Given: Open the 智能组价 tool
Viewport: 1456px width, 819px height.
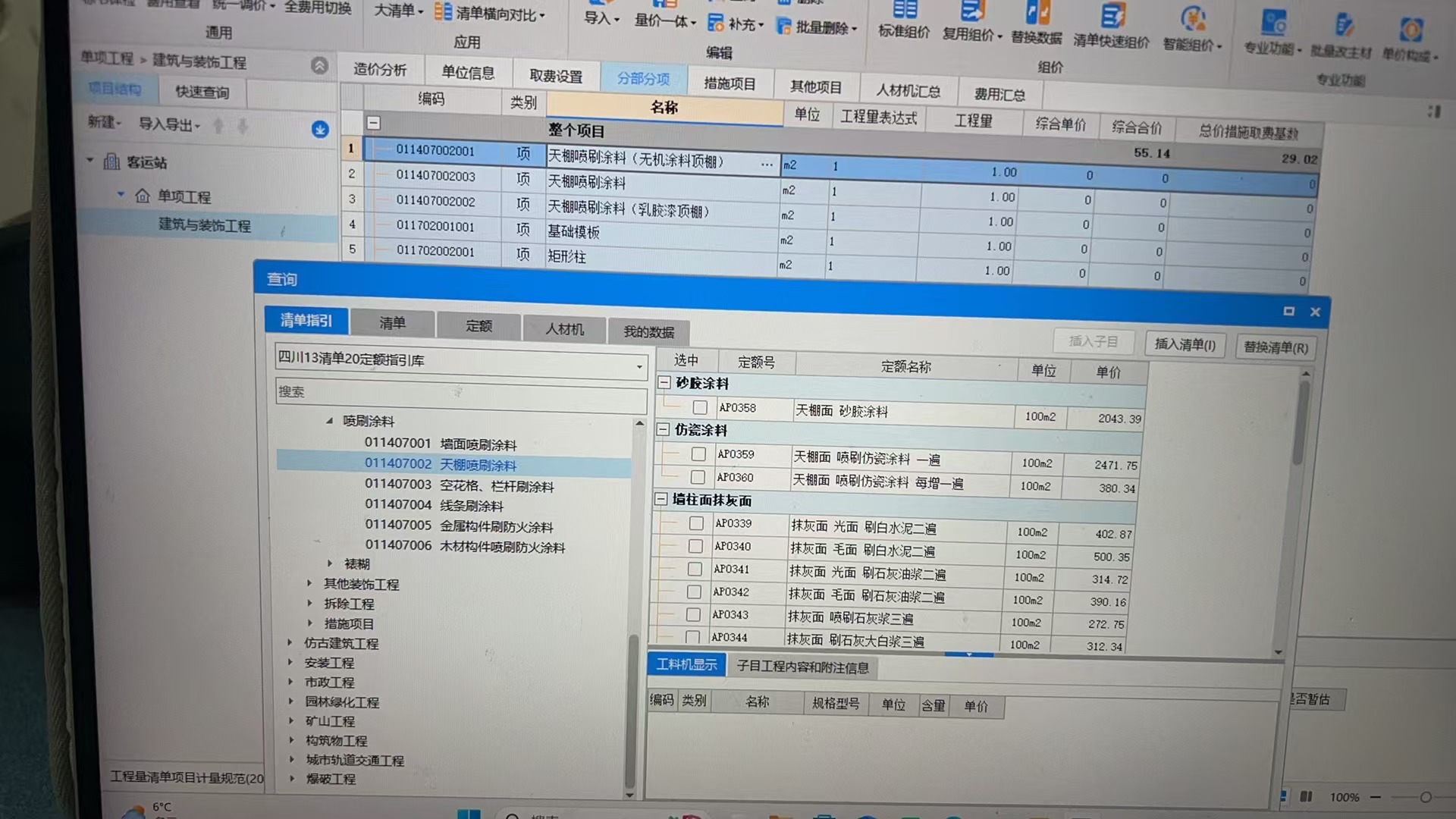Looking at the screenshot, I should pyautogui.click(x=1193, y=29).
